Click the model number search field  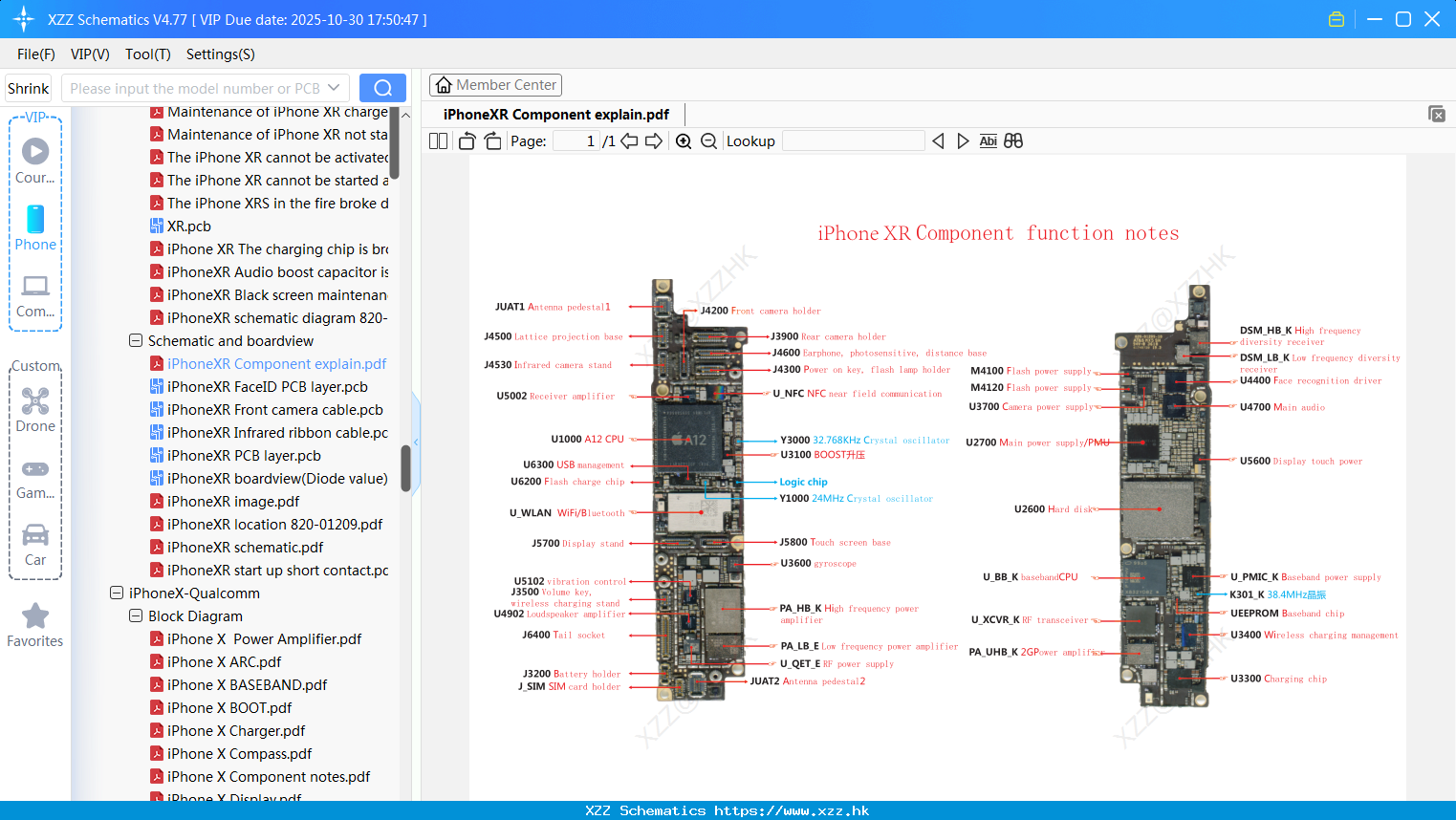[194, 88]
